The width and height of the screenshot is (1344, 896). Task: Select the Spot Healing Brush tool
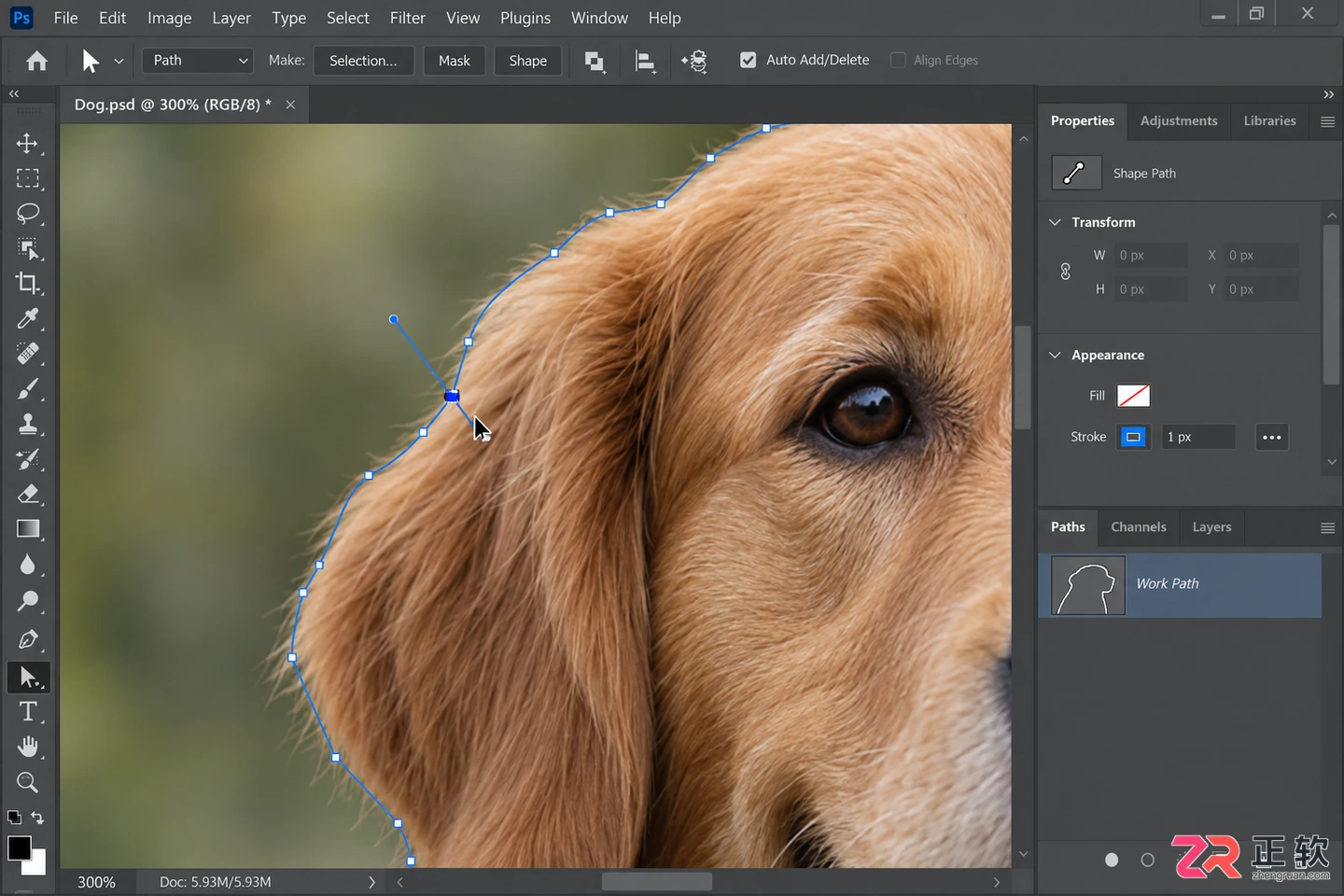[28, 354]
